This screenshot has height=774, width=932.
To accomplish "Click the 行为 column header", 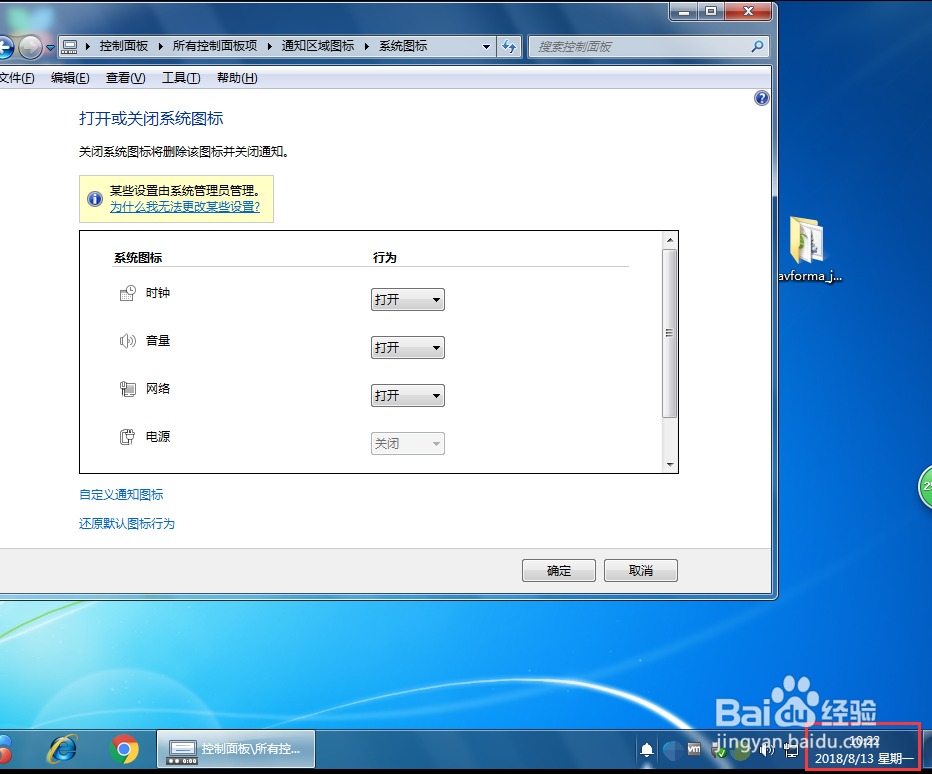I will click(385, 258).
